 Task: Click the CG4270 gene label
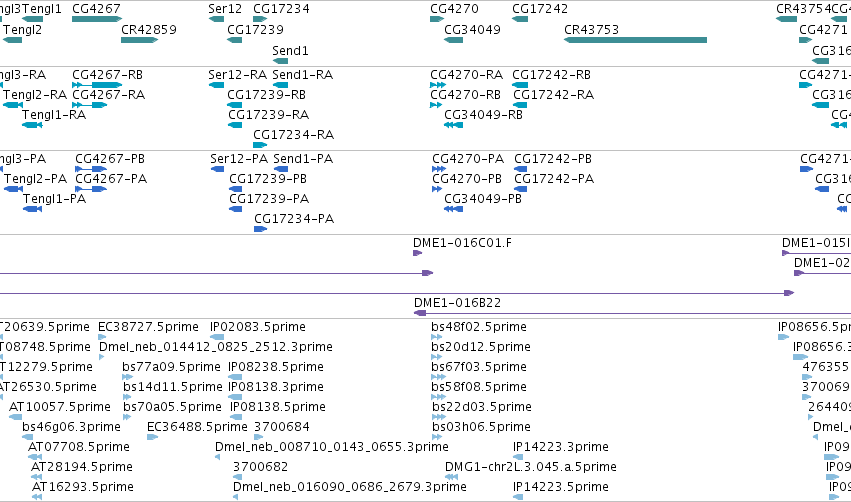coord(454,9)
